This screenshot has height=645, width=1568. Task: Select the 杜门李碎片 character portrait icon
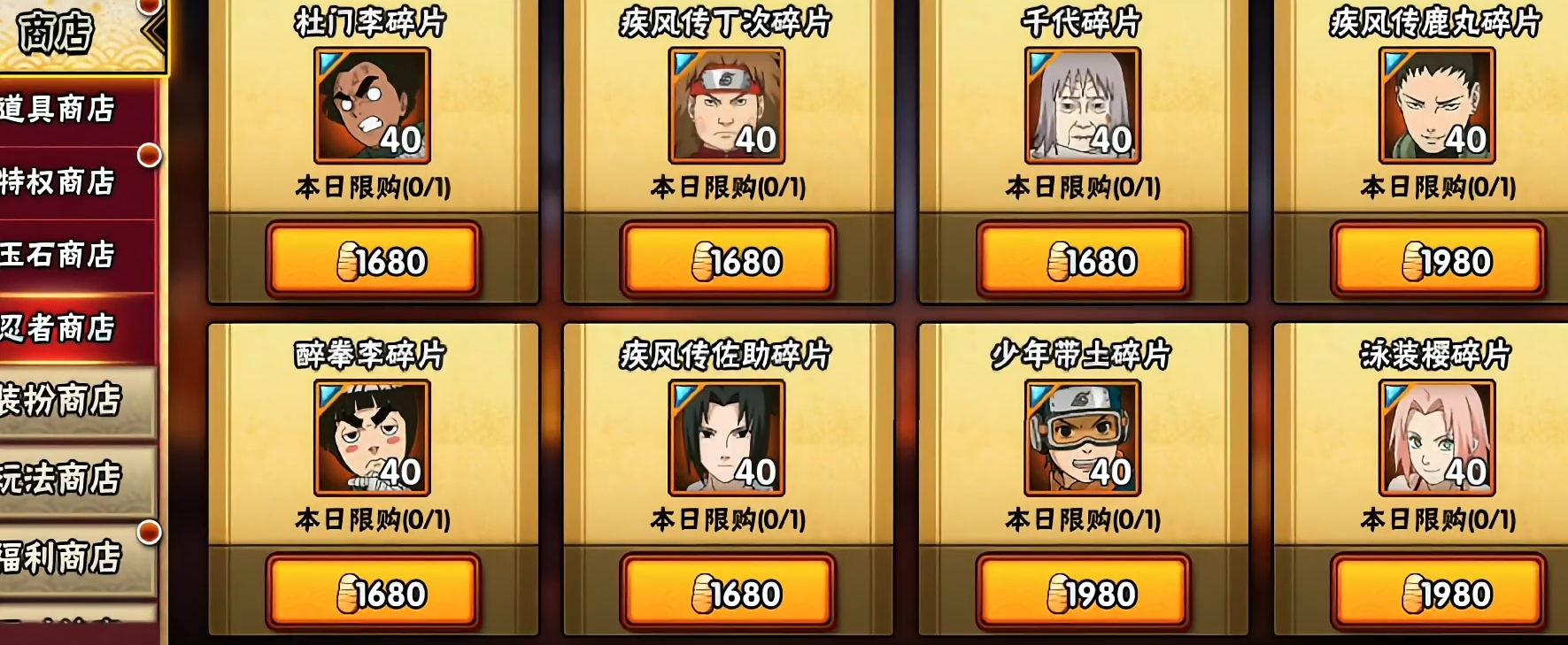373,105
